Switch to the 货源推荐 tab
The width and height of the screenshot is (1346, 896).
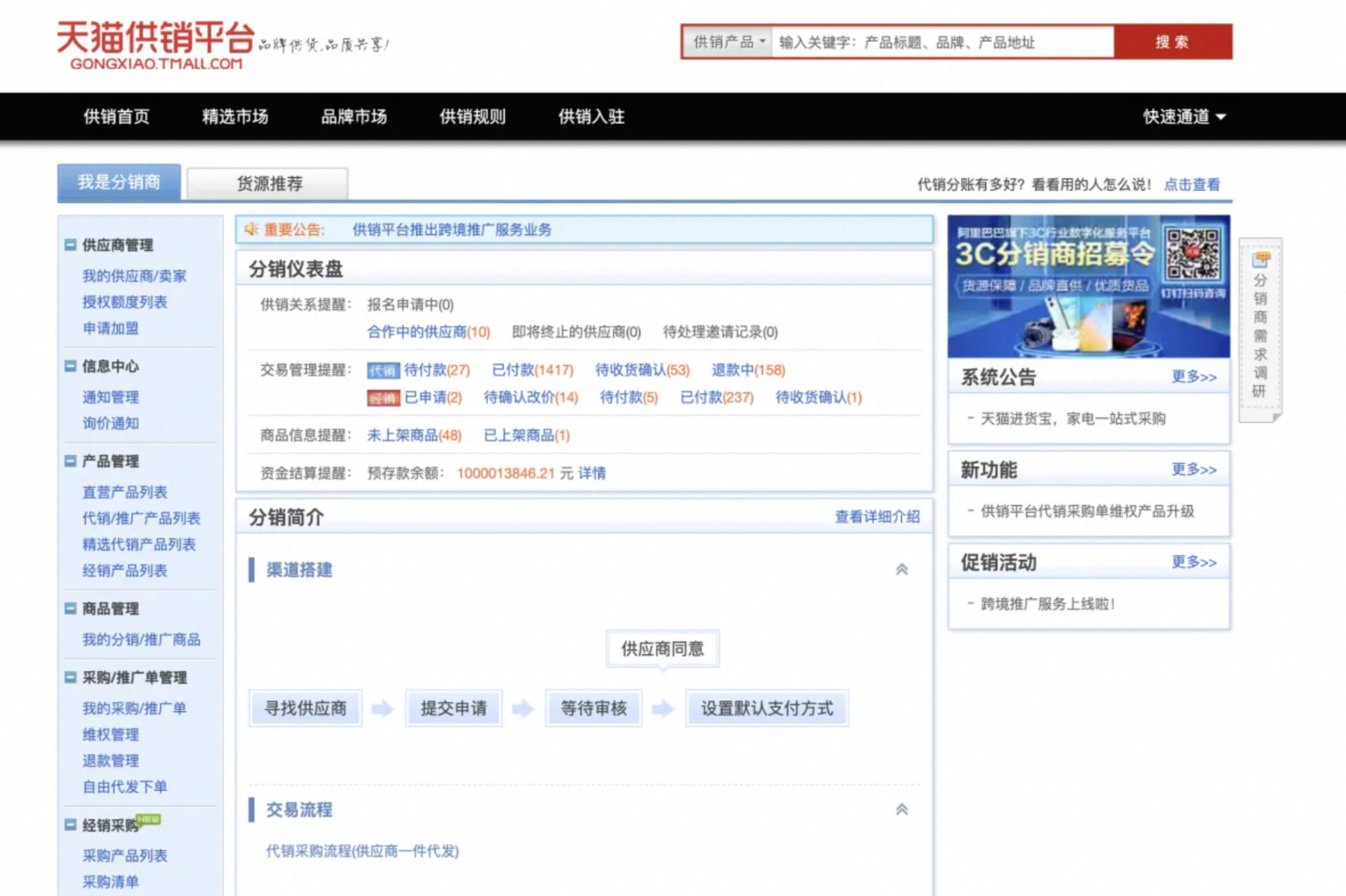[268, 184]
